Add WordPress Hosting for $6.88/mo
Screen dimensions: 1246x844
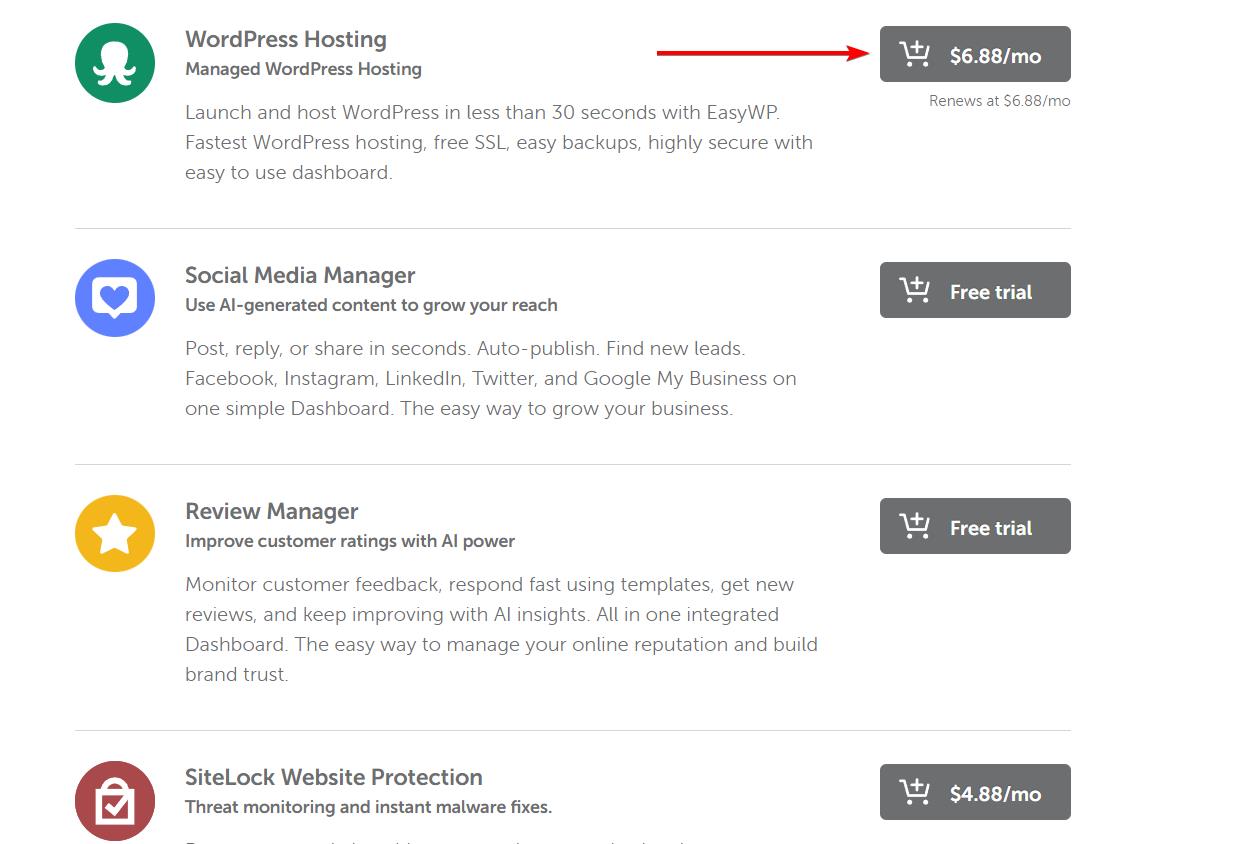coord(975,55)
